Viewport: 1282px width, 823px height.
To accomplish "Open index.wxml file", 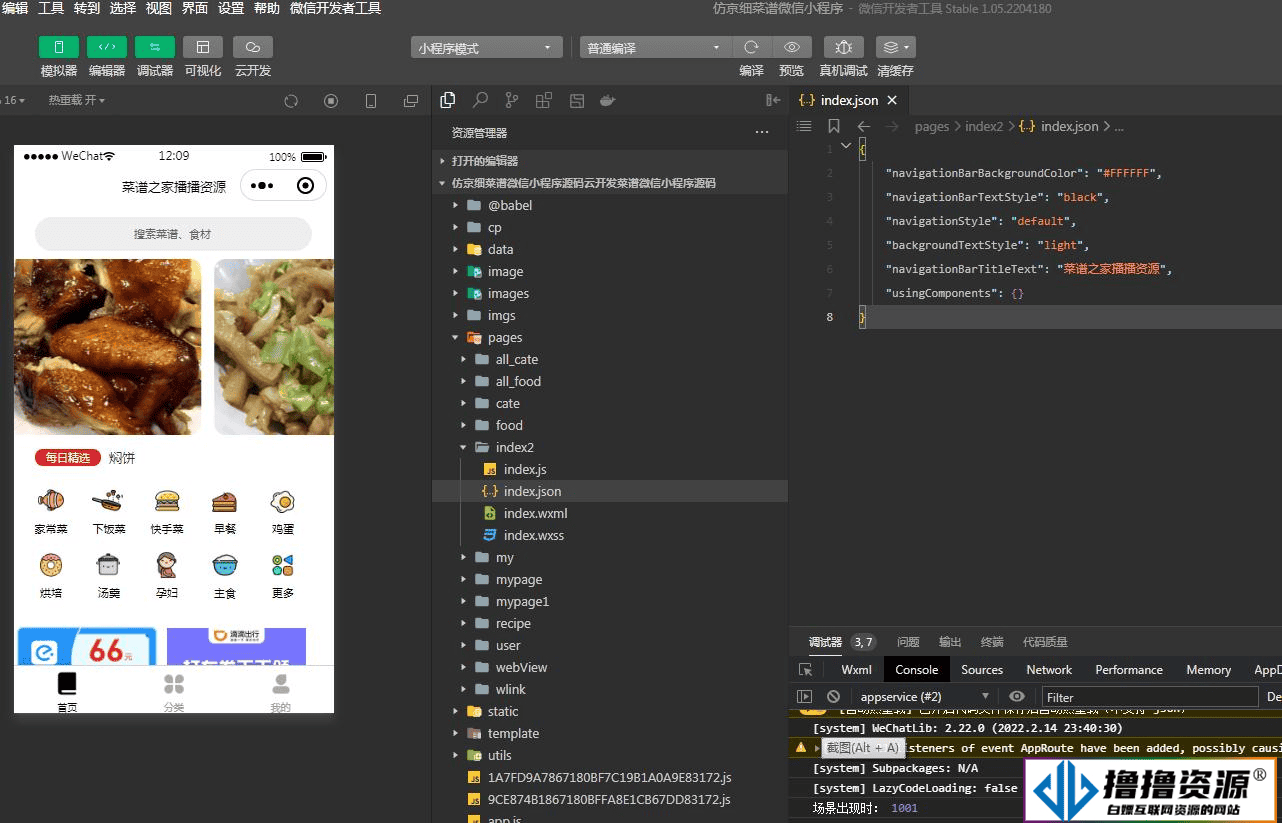I will 610,513.
